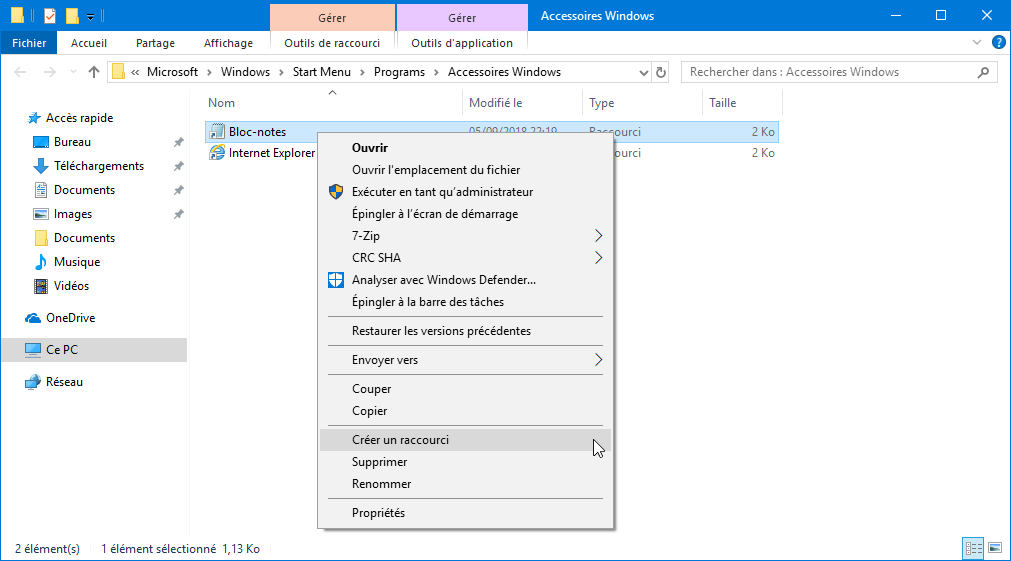Expand the ribbon with the chevron
Screen dimensions: 1011x561
pyautogui.click(x=977, y=43)
